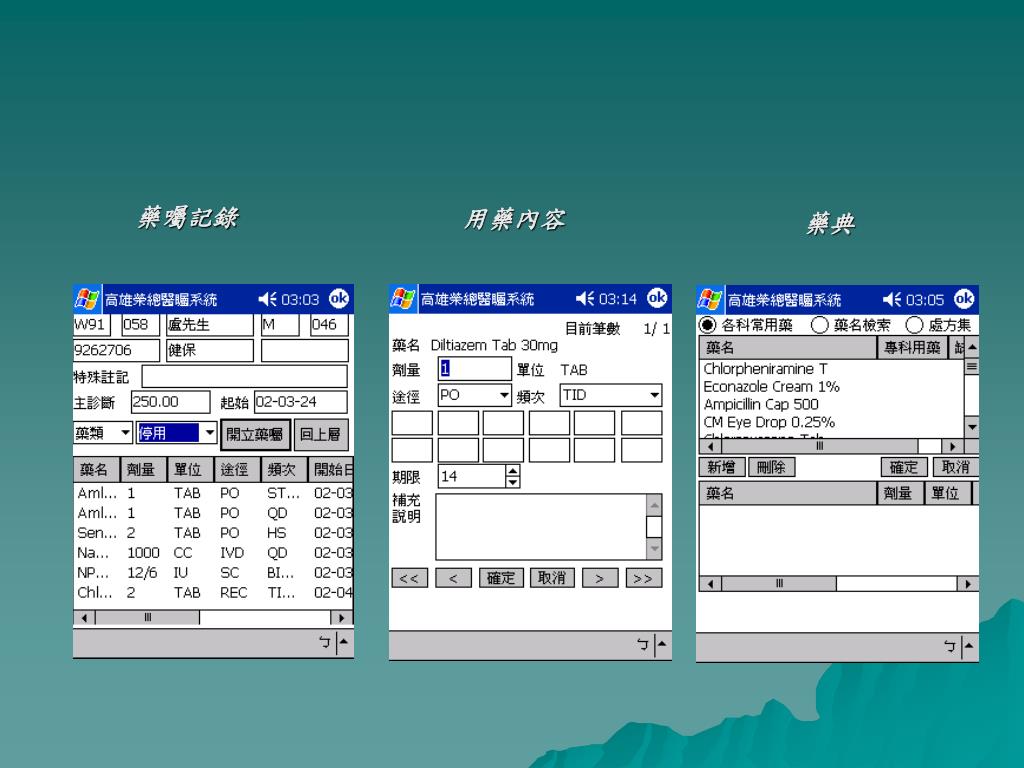Select Chlorpheniramine T in drug list
The height and width of the screenshot is (768, 1024).
pos(765,369)
